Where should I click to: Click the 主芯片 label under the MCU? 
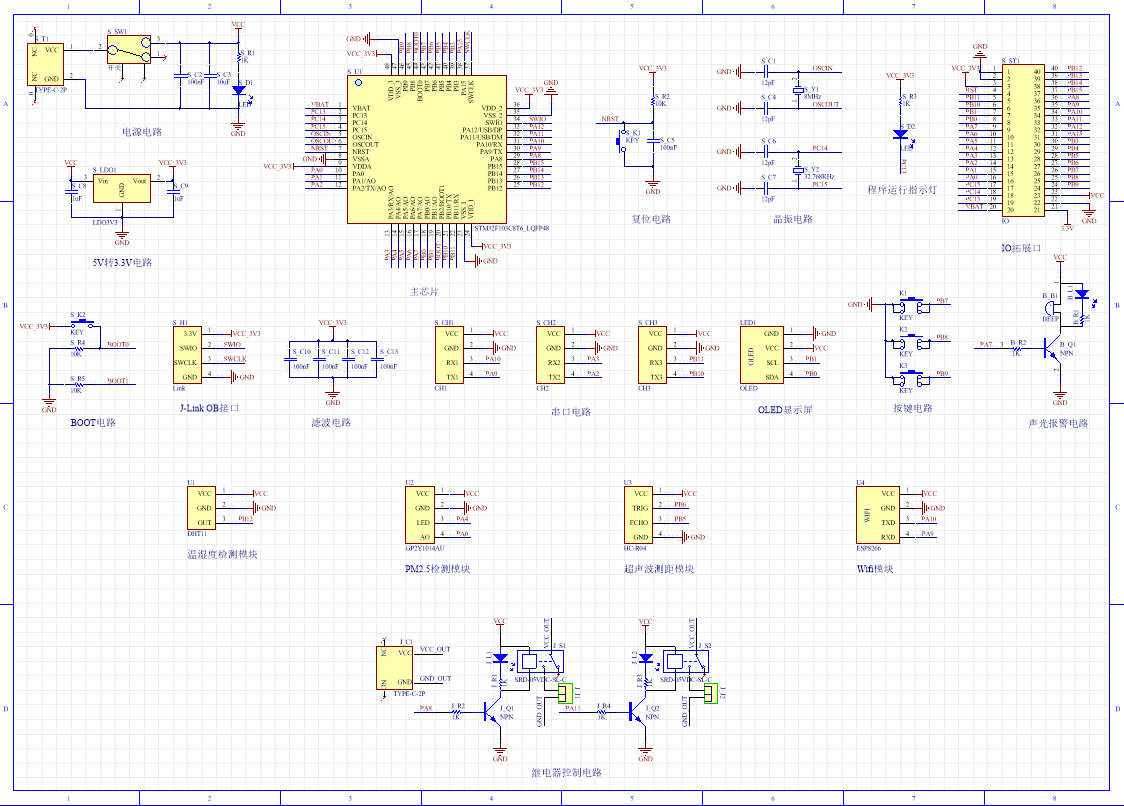point(424,292)
